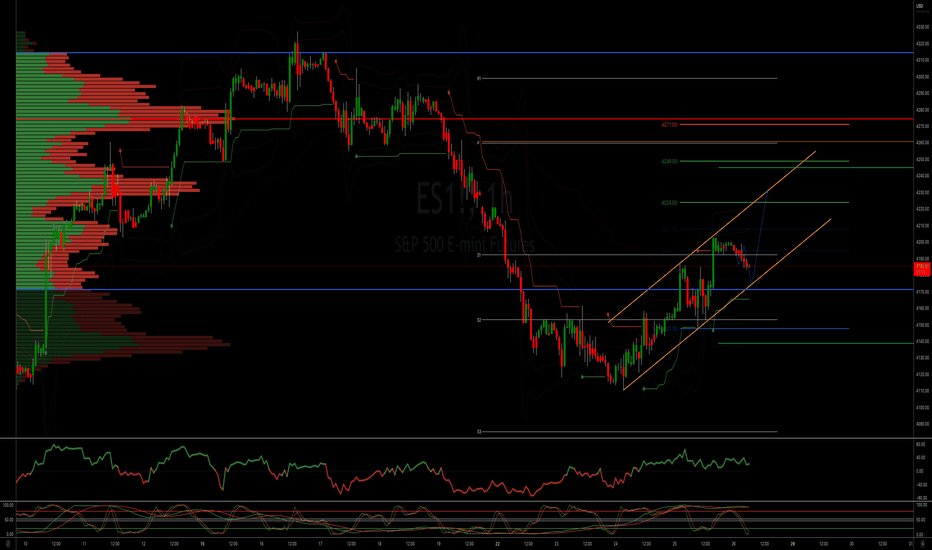Click the 100.00 label on the bottom oscillator scale
The height and width of the screenshot is (550, 932).
(922, 505)
